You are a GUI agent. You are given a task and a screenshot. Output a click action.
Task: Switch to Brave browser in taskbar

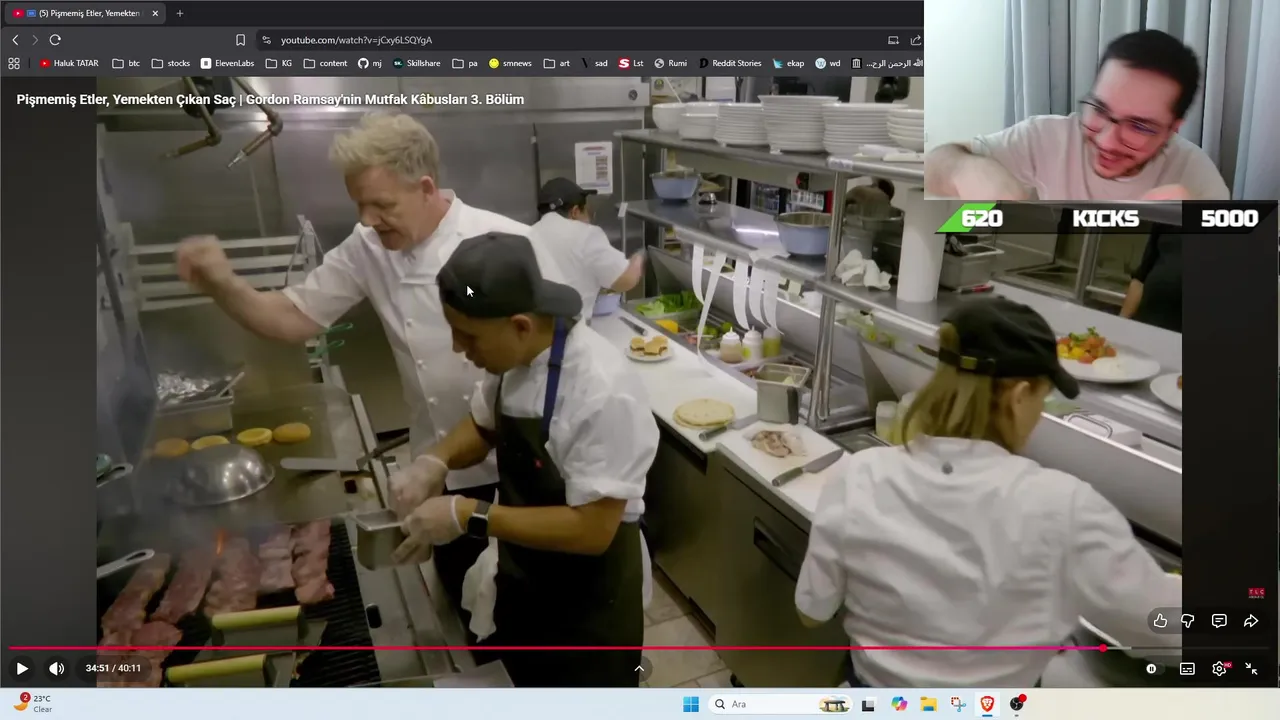pyautogui.click(x=987, y=704)
